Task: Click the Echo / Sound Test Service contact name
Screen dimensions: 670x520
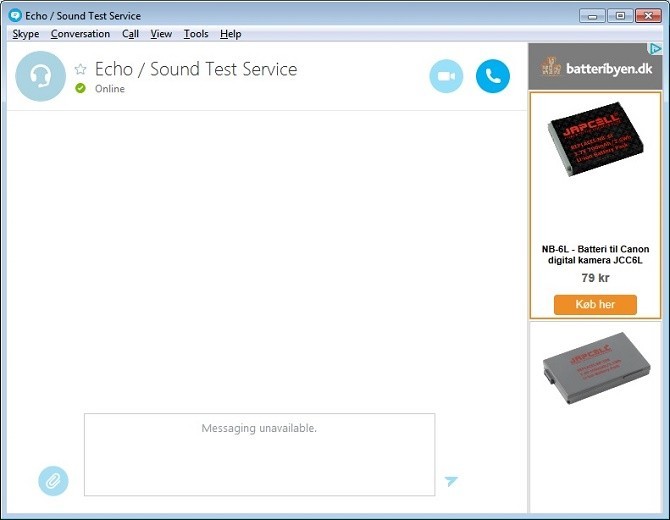Action: coord(196,69)
